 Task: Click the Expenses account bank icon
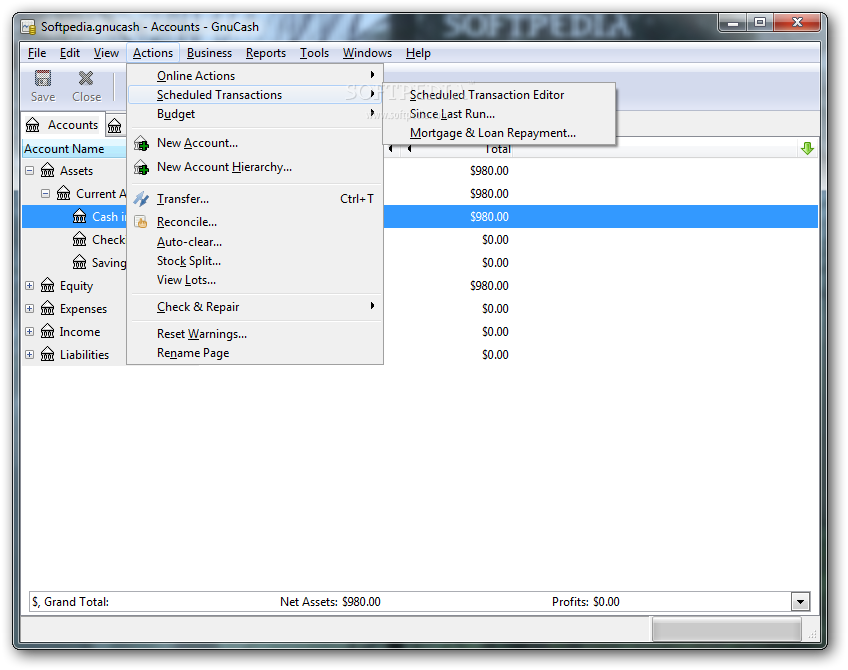pos(48,308)
